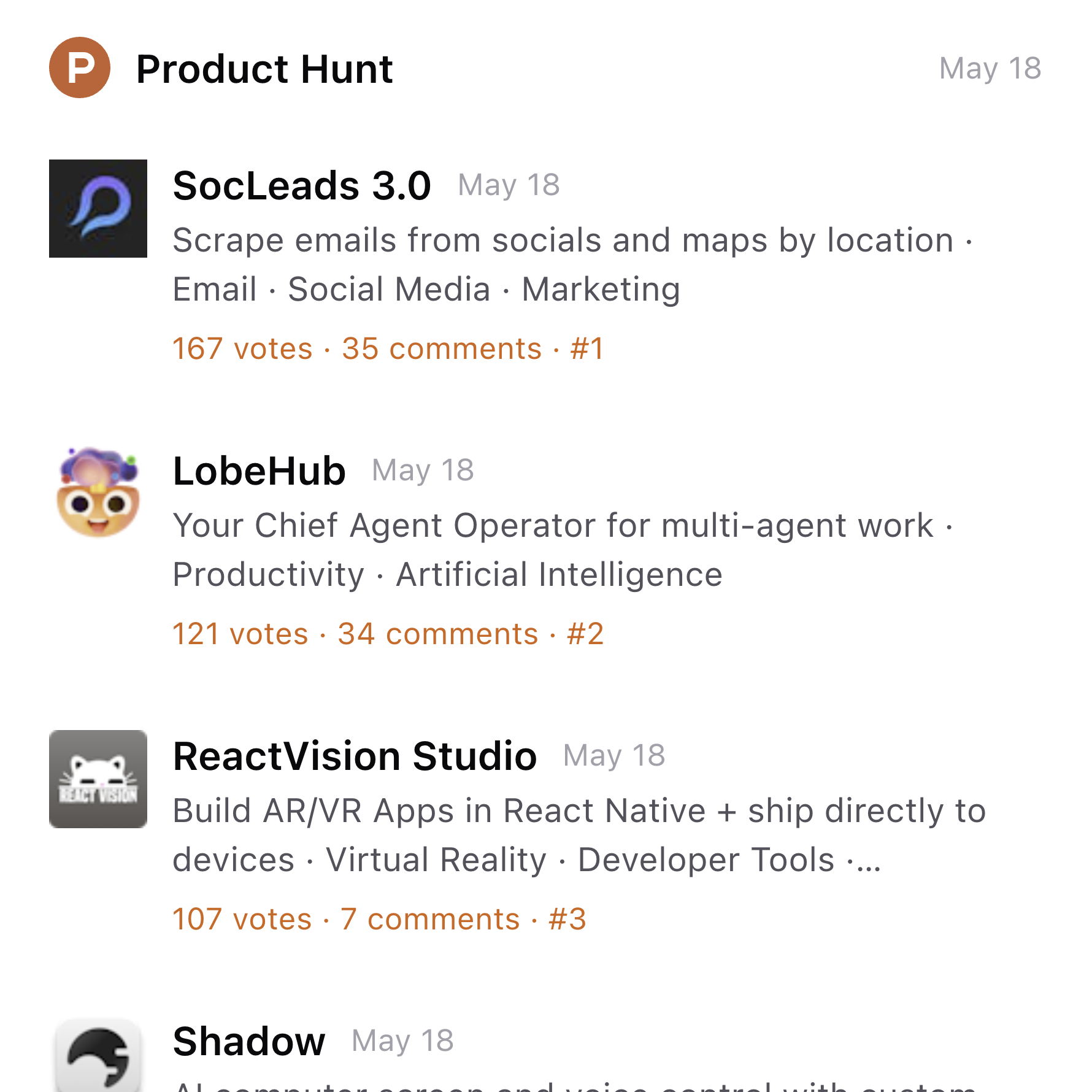Viewport: 1092px width, 1092px height.
Task: Open the SocLeads 3.0 title link
Action: (x=302, y=185)
